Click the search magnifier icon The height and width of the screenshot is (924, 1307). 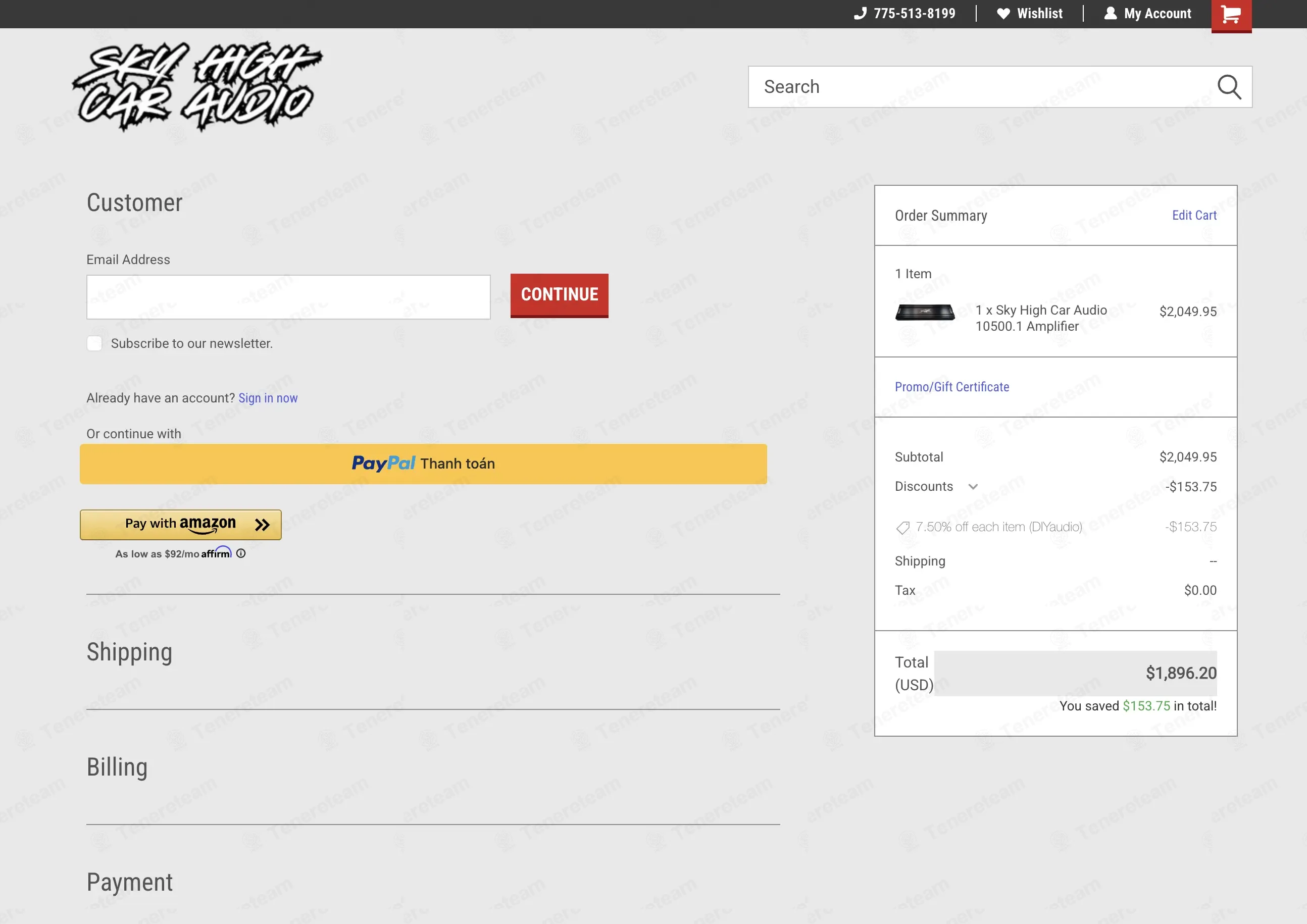tap(1229, 87)
